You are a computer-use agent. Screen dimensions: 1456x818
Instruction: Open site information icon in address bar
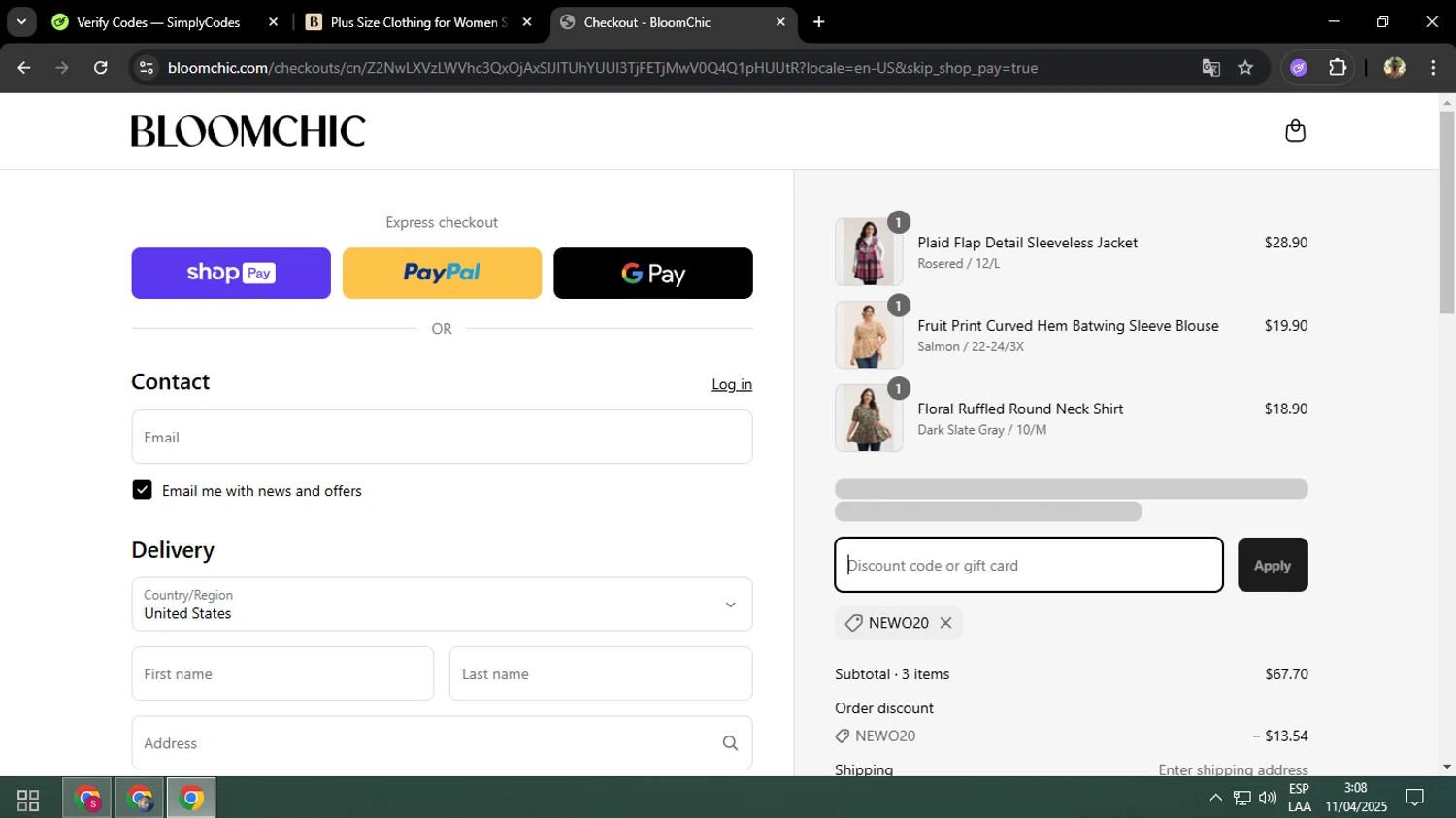(x=147, y=68)
